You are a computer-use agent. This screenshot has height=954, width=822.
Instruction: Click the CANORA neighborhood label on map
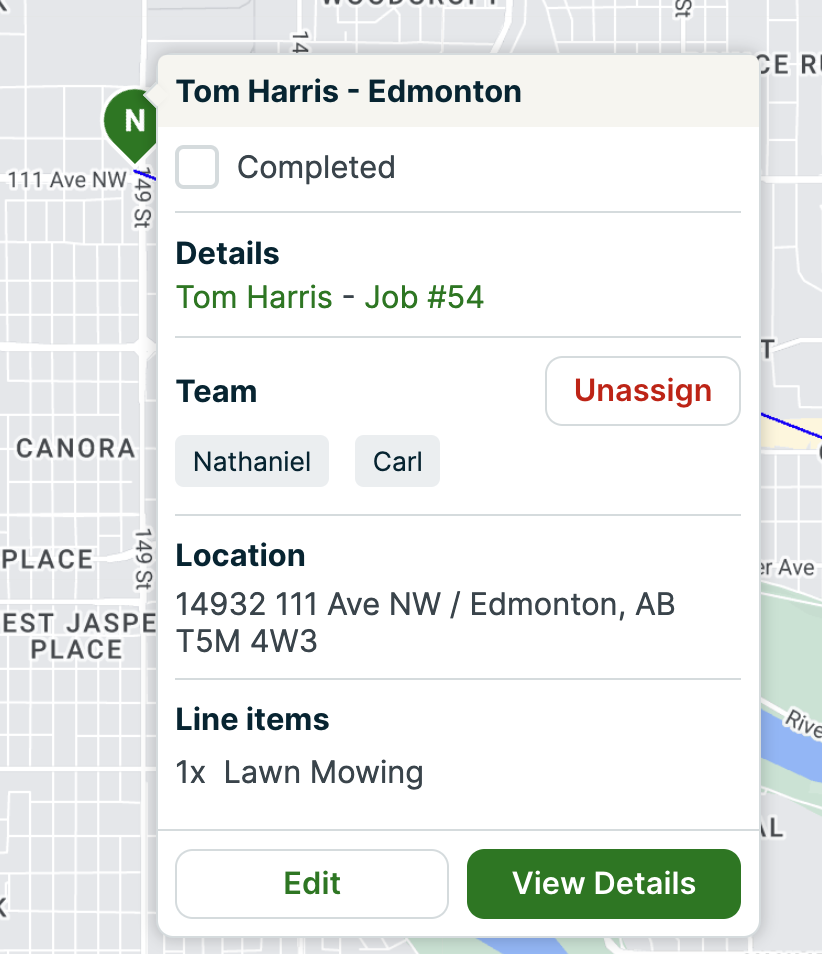tap(75, 448)
